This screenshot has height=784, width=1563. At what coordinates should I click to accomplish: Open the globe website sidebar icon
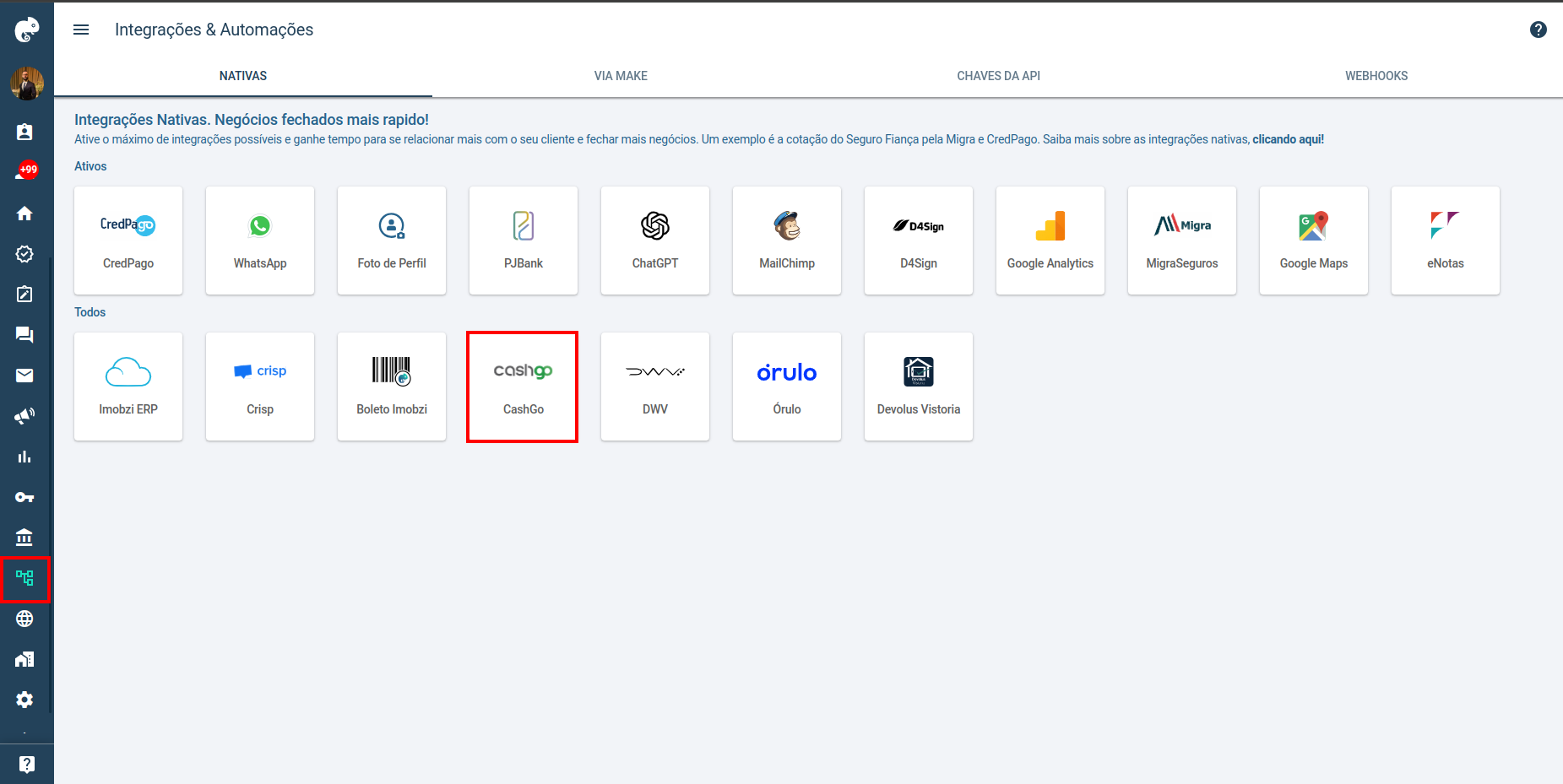click(x=24, y=619)
